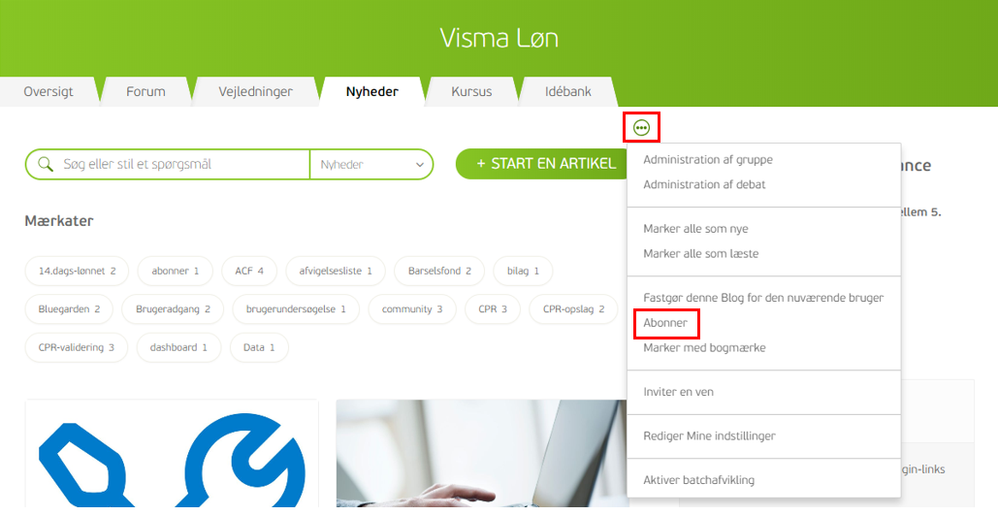998x516 pixels.
Task: Select the dashboard tag chip
Action: click(178, 347)
